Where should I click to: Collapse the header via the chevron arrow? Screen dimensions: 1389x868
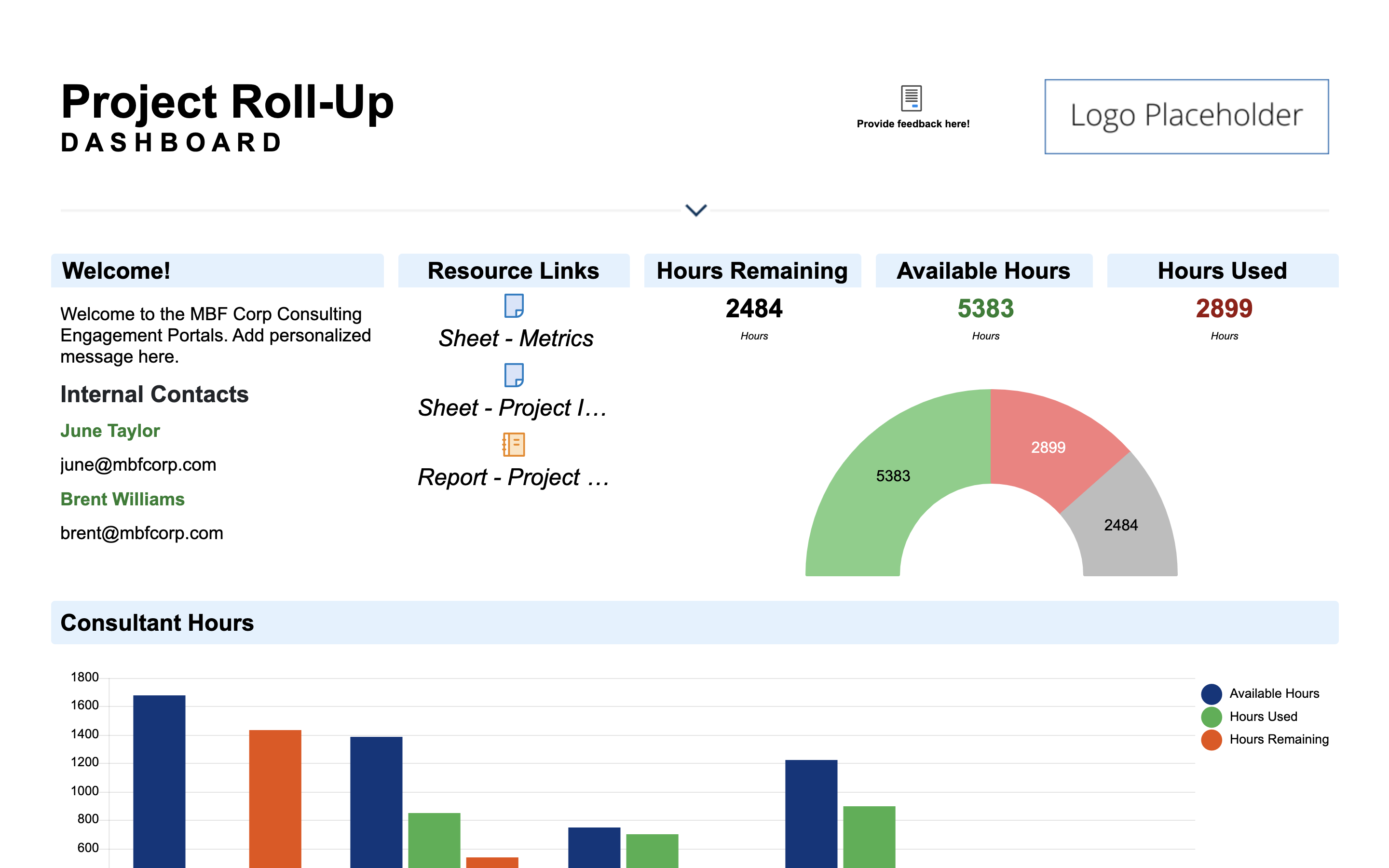pyautogui.click(x=695, y=211)
